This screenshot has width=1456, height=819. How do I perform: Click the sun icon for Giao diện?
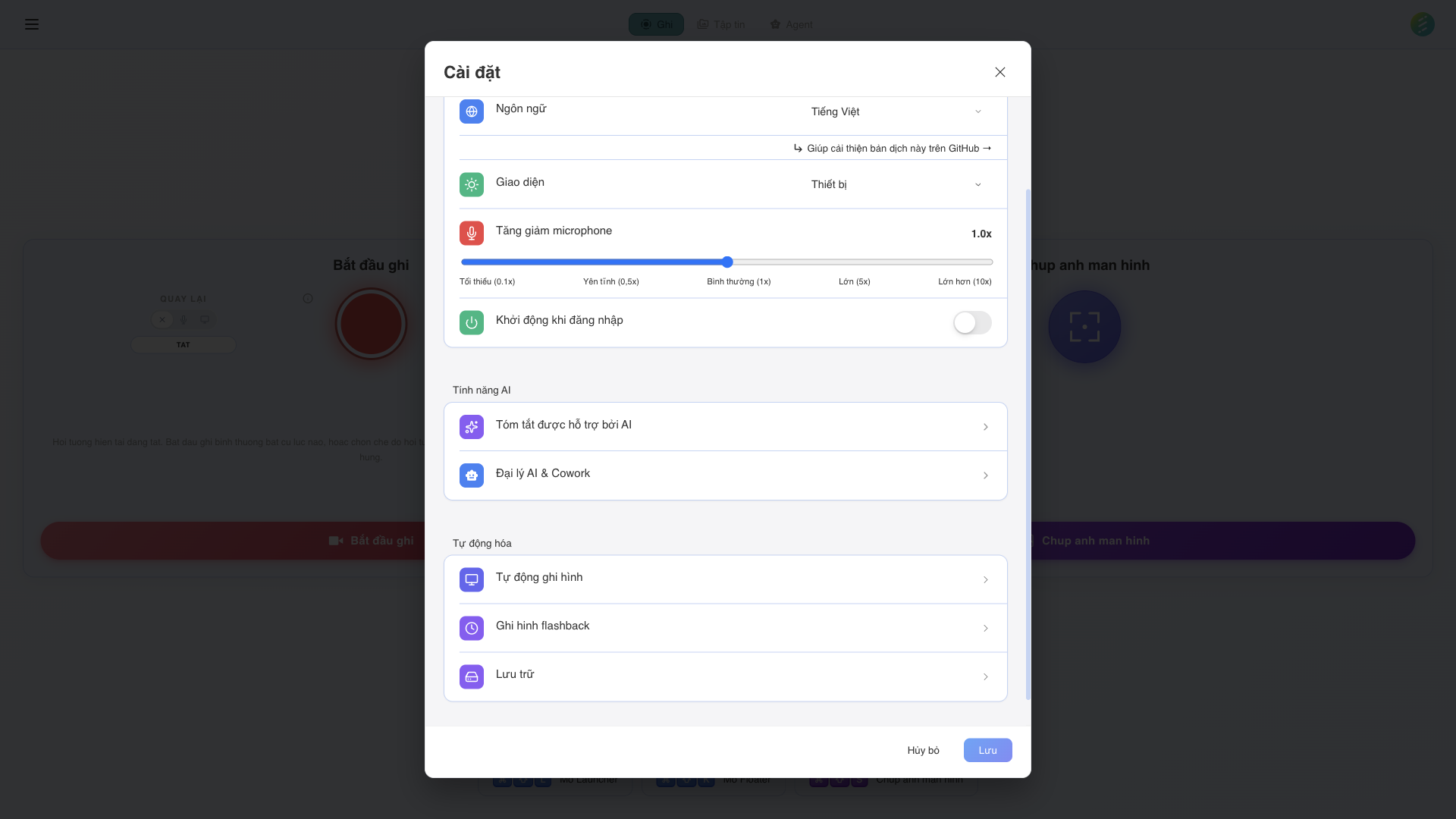click(471, 184)
